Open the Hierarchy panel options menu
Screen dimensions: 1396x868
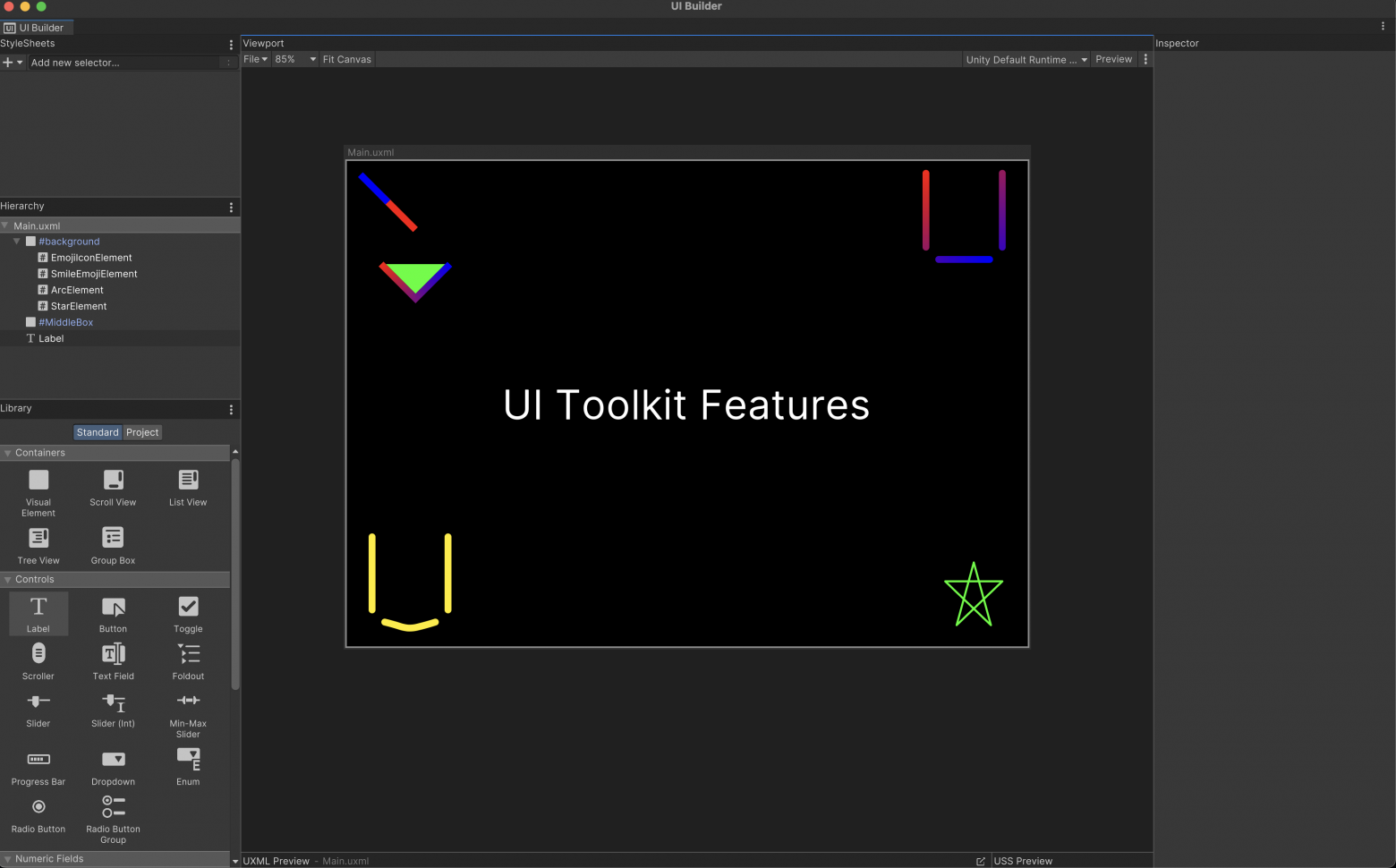tap(231, 208)
